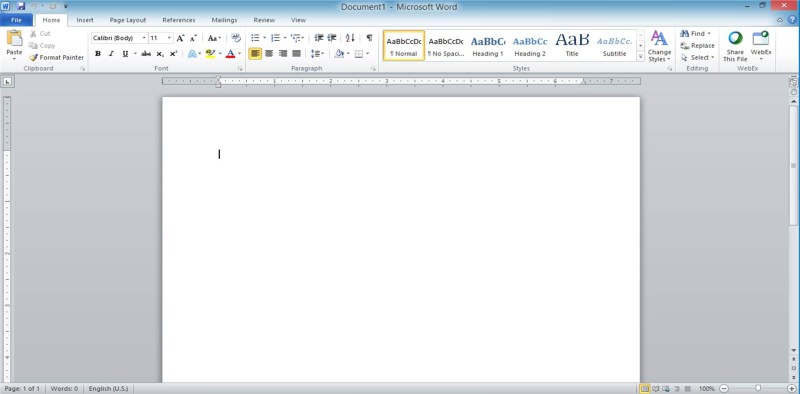Toggle Italic formatting

(111, 54)
